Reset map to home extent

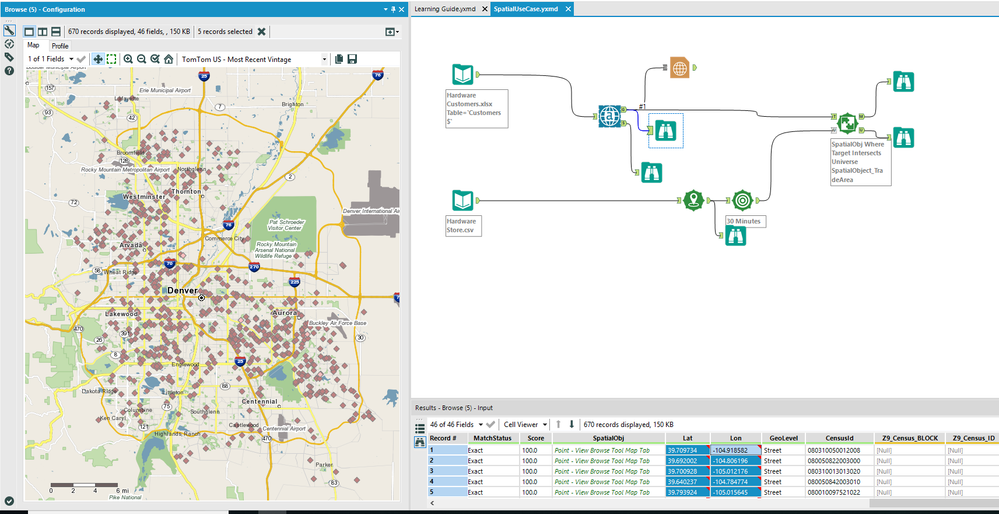168,59
